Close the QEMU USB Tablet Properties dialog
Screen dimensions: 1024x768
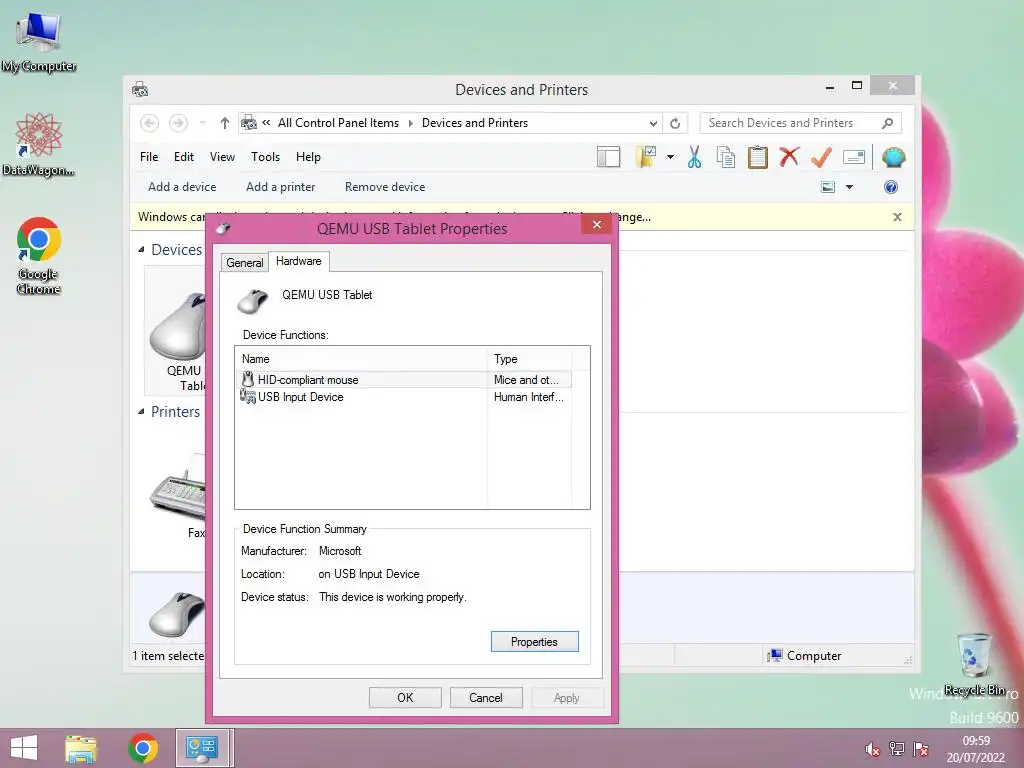[597, 225]
